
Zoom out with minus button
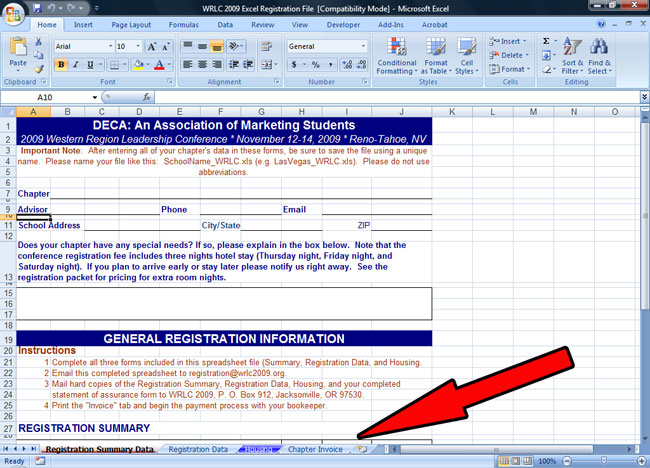tap(567, 461)
